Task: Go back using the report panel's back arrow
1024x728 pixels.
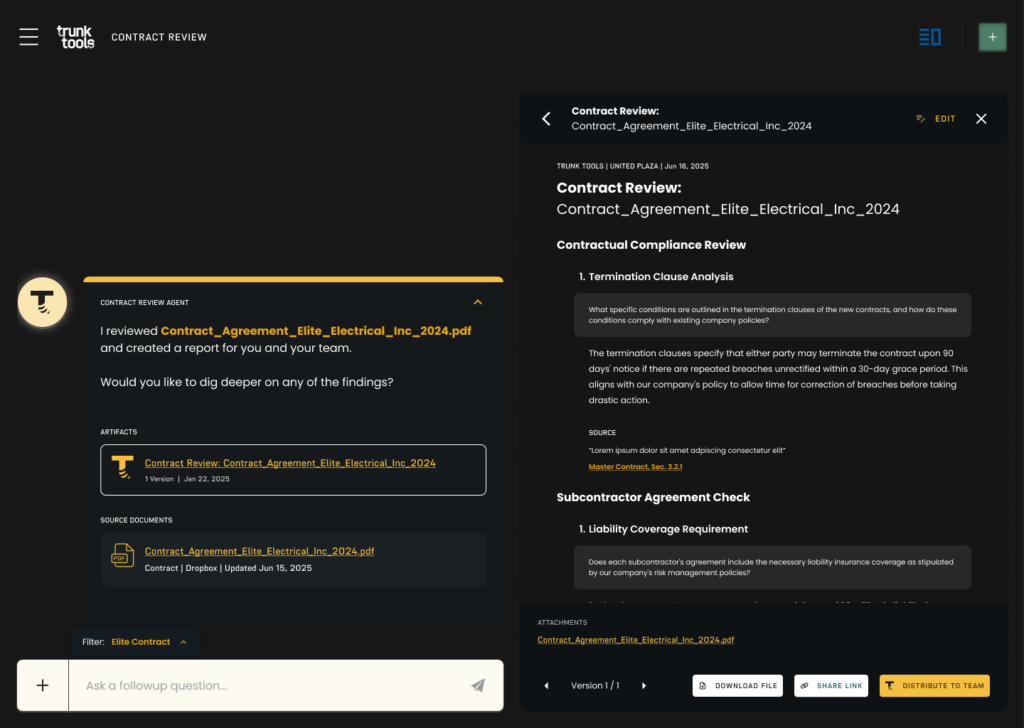Action: click(x=546, y=119)
